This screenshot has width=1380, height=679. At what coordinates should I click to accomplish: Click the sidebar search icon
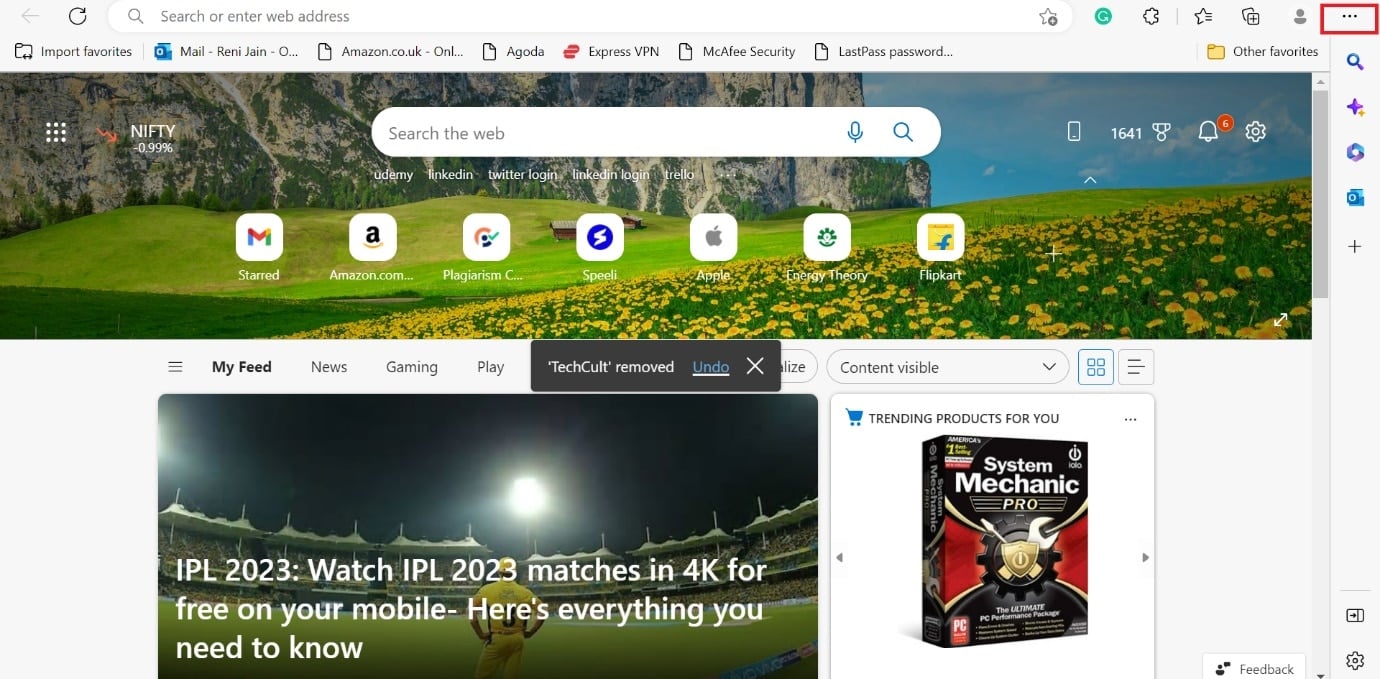pyautogui.click(x=1355, y=62)
